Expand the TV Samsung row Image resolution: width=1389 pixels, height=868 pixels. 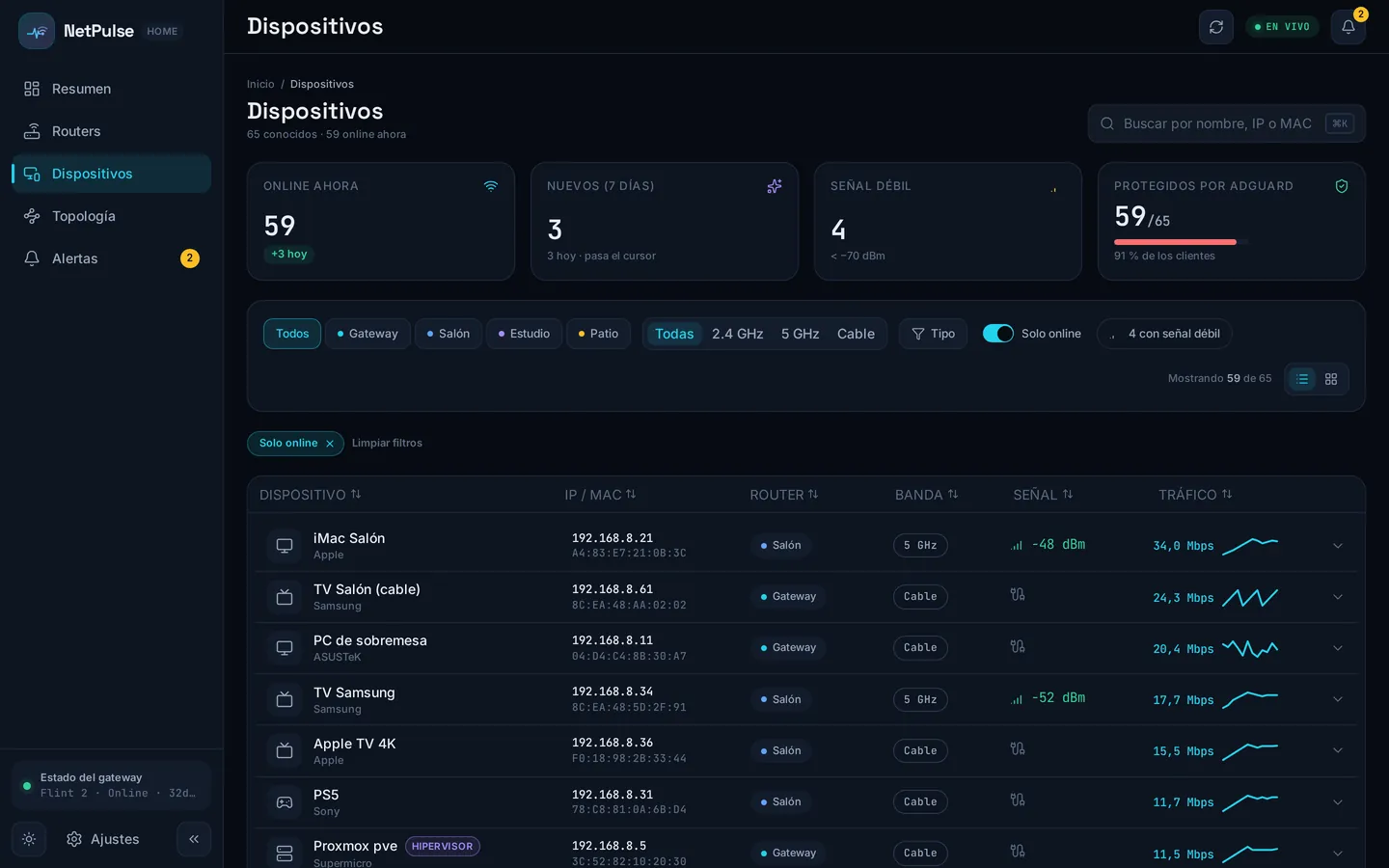click(1338, 699)
